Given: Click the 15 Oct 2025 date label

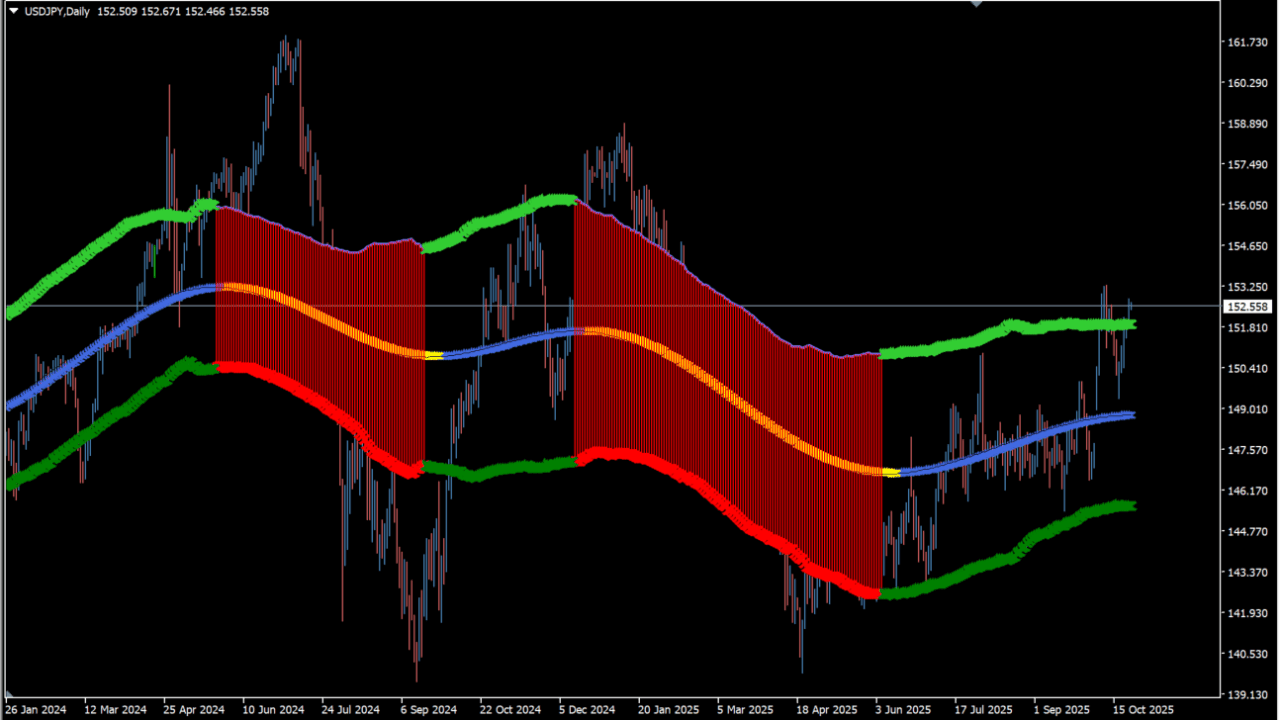Looking at the screenshot, I should point(1143,709).
